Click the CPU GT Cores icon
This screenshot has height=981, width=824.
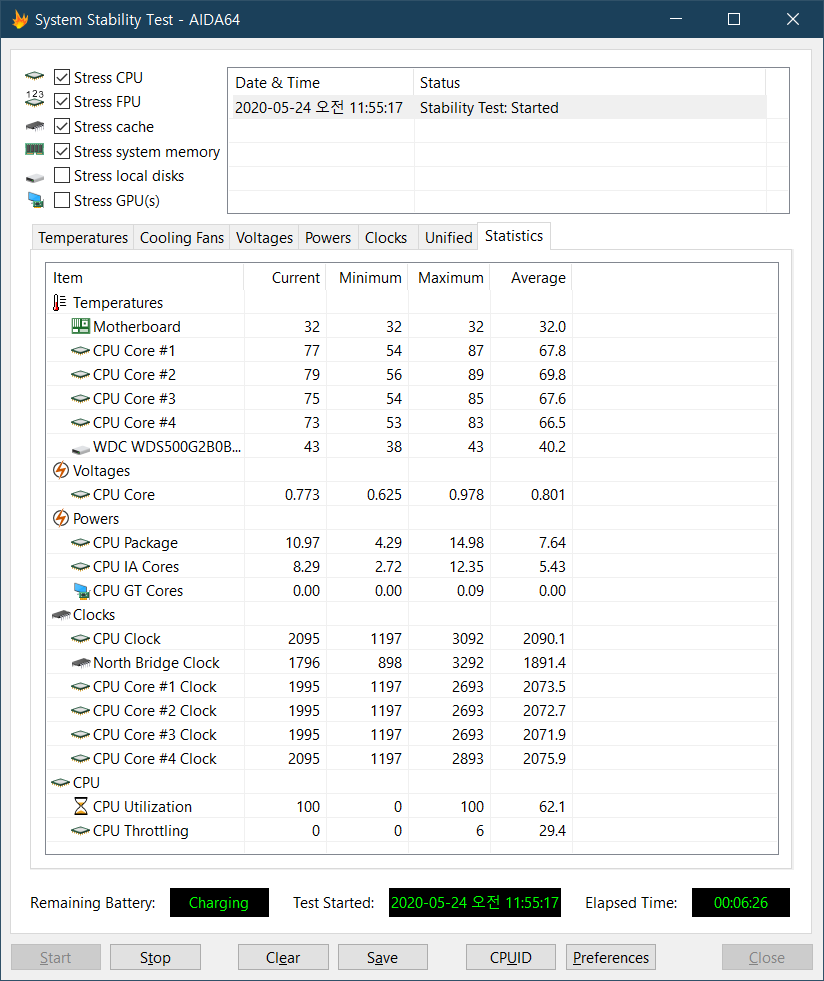81,591
